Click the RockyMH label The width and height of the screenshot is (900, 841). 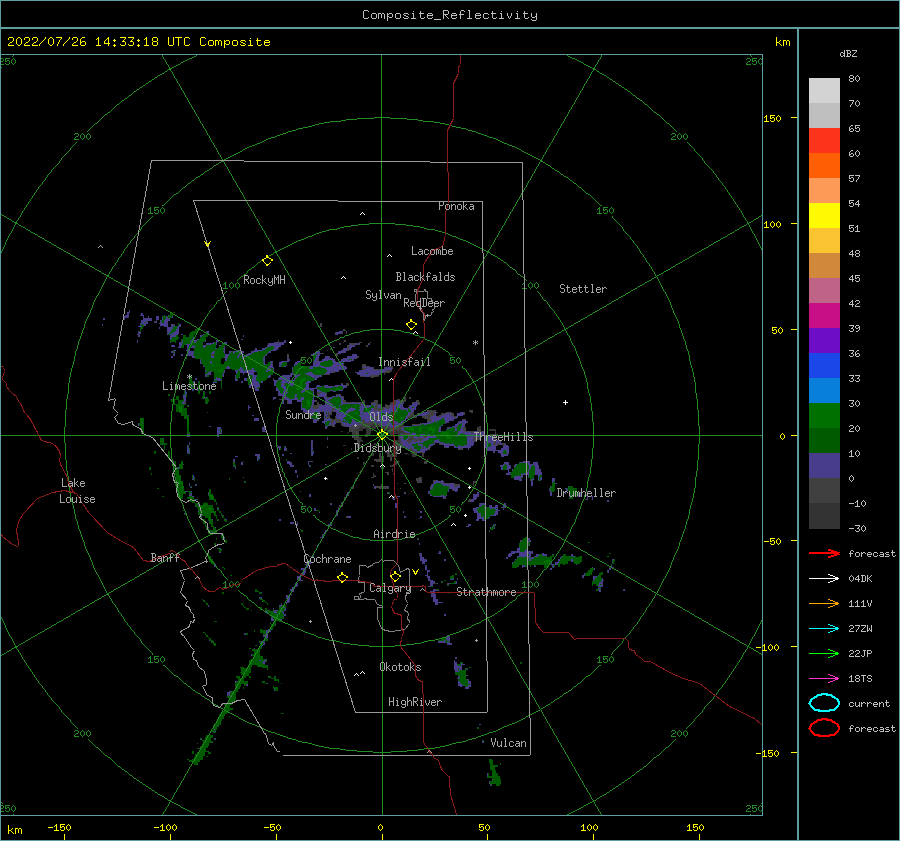(x=264, y=280)
